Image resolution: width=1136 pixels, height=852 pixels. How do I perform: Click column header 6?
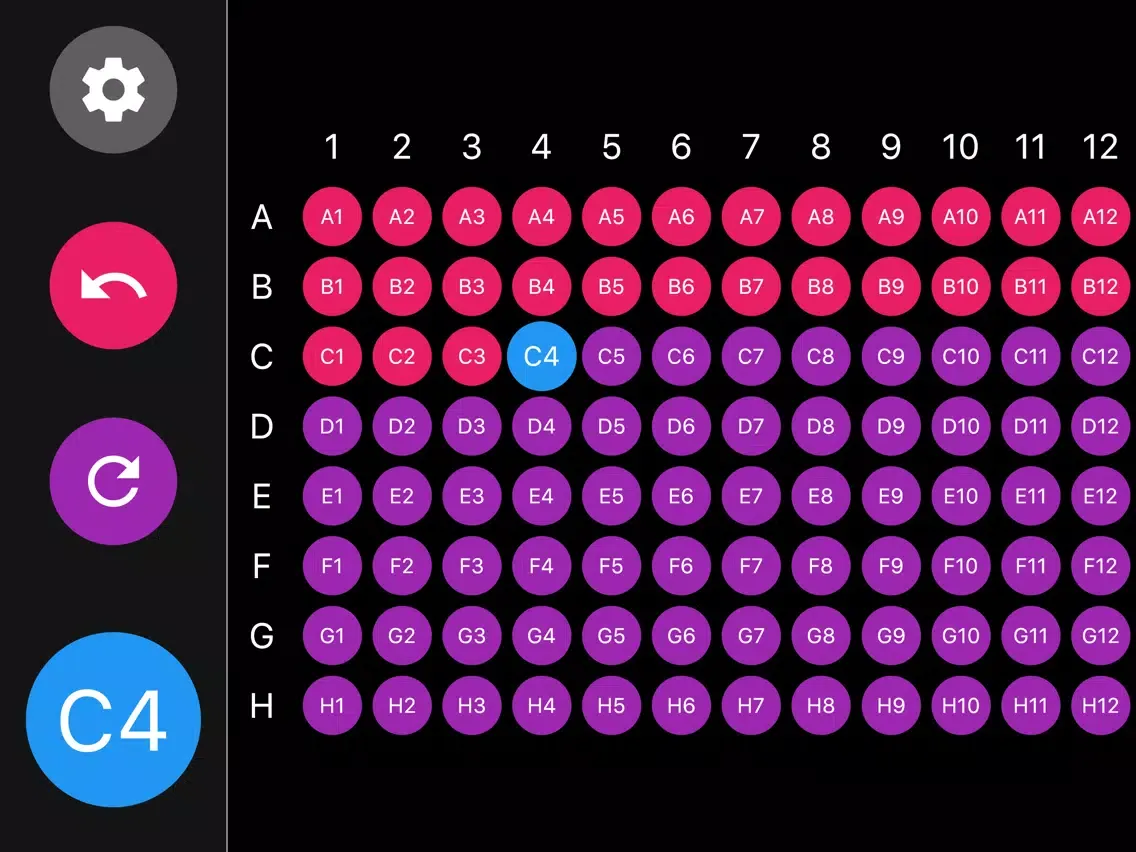(681, 147)
